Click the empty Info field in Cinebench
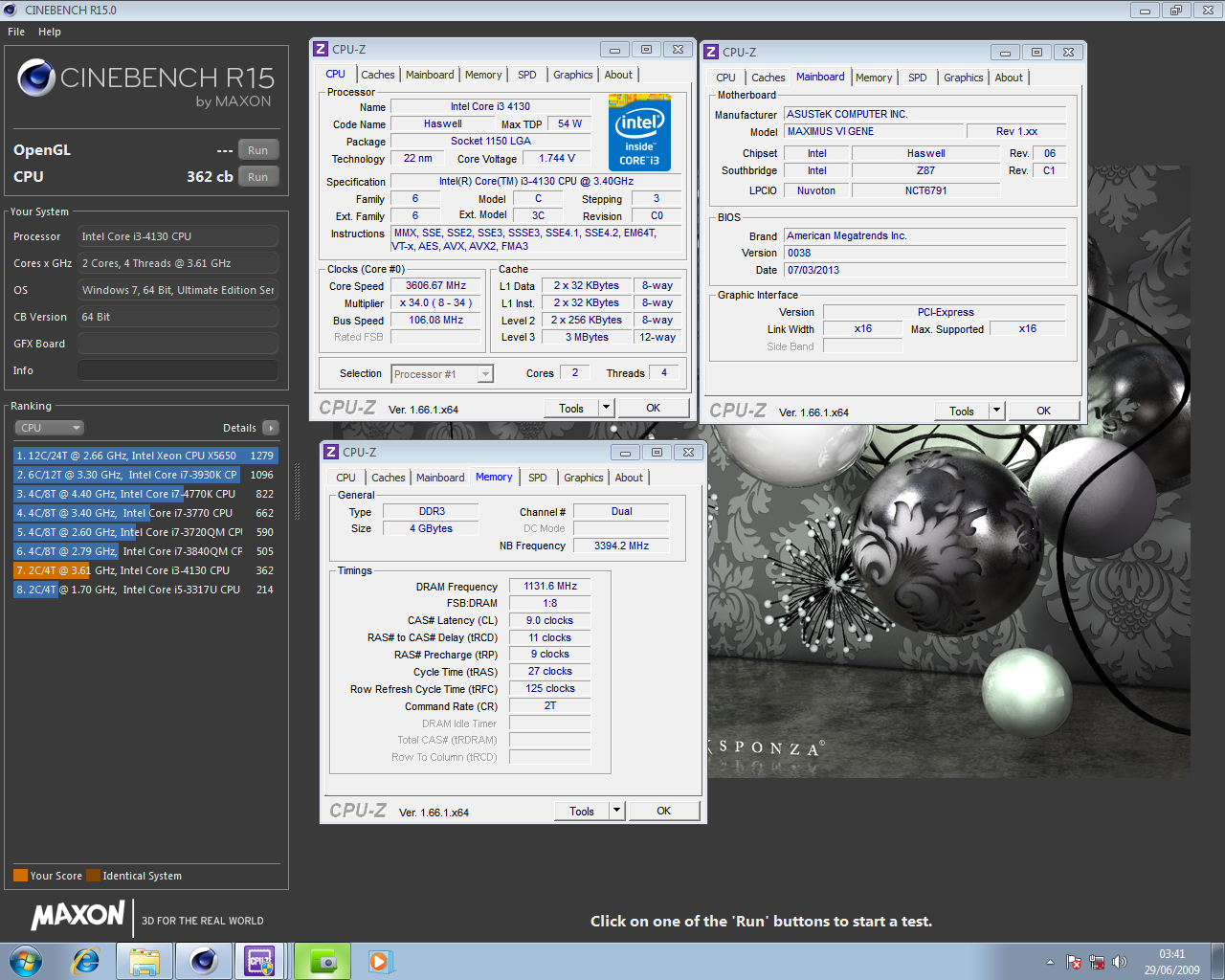1225x980 pixels. 178,370
